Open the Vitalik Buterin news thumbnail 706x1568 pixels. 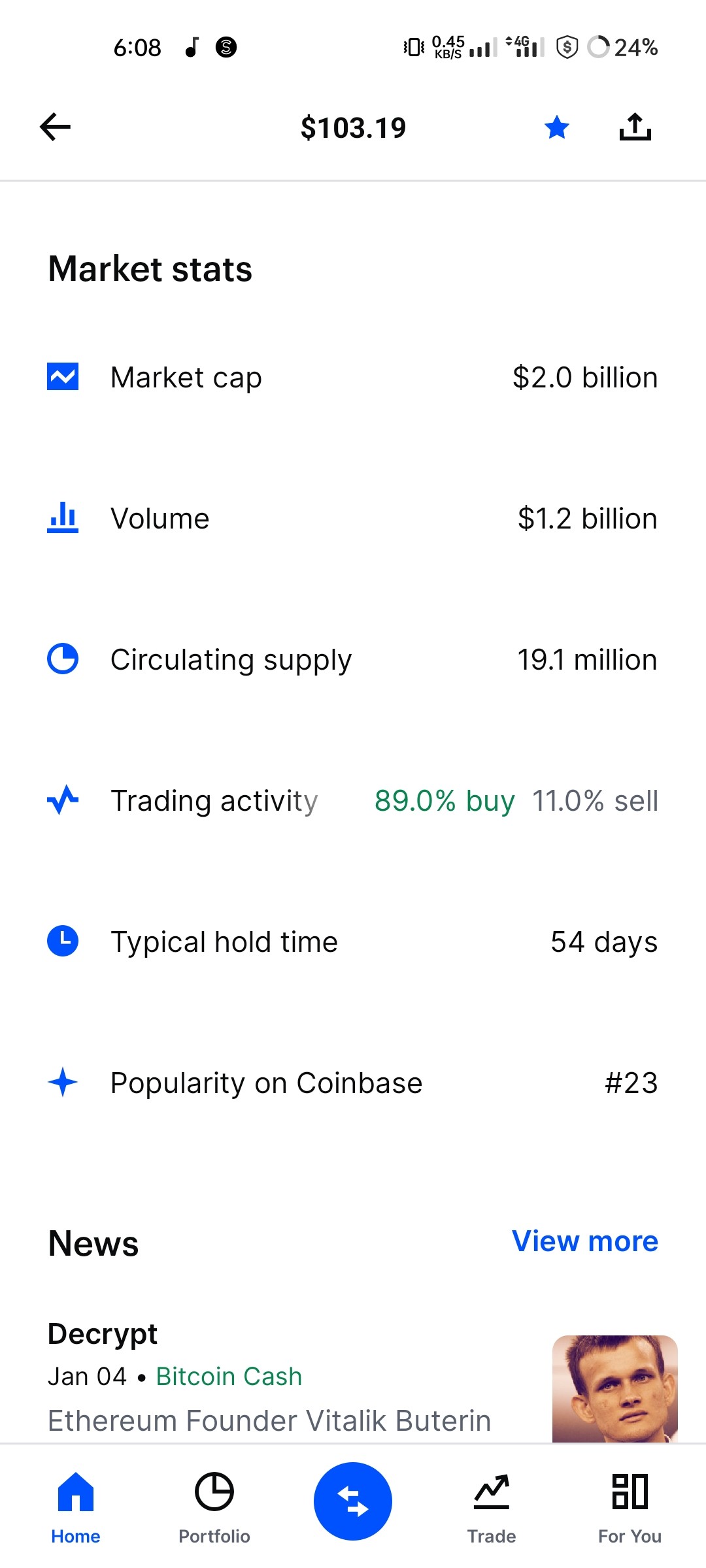pos(614,1389)
